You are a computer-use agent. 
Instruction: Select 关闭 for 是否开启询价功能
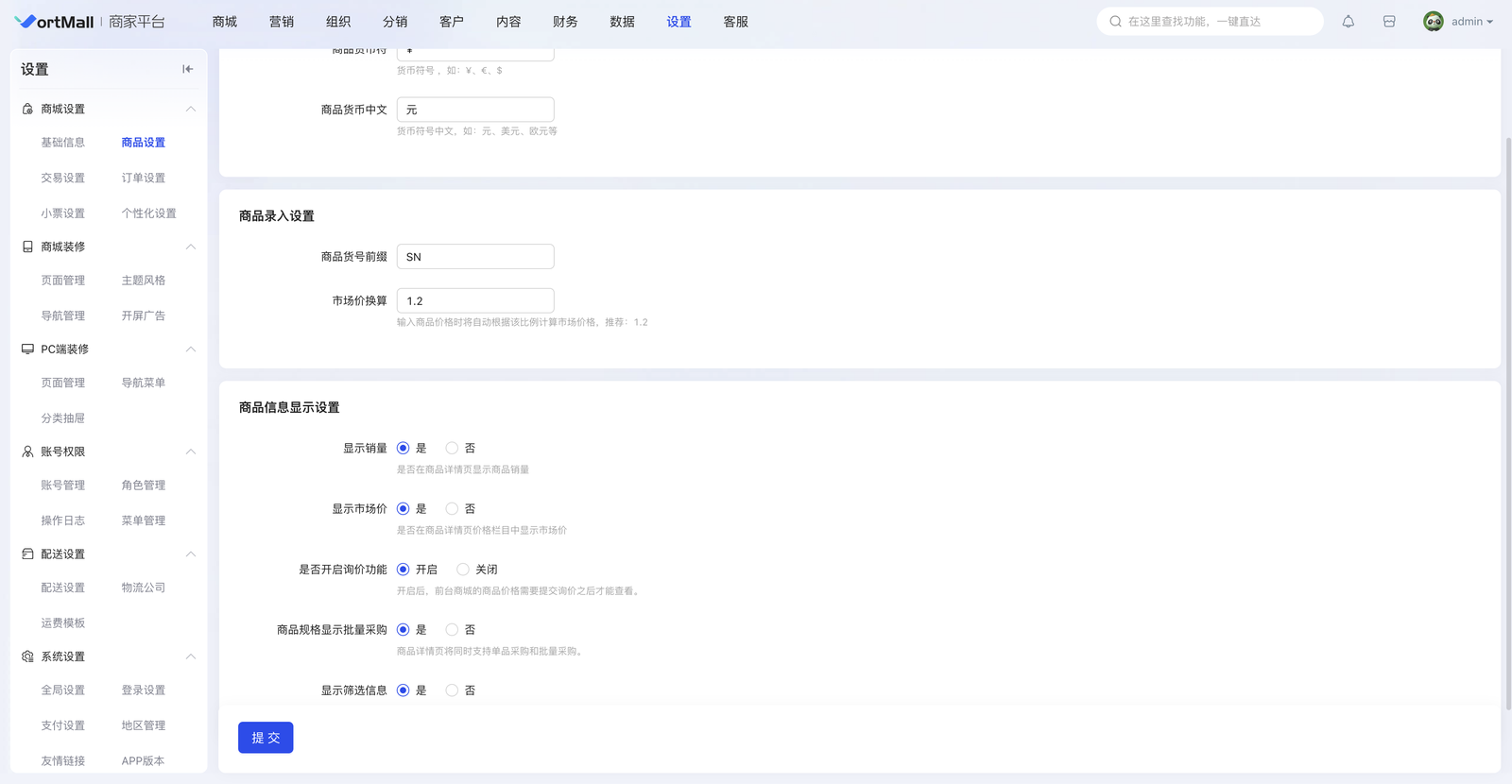[x=463, y=570]
